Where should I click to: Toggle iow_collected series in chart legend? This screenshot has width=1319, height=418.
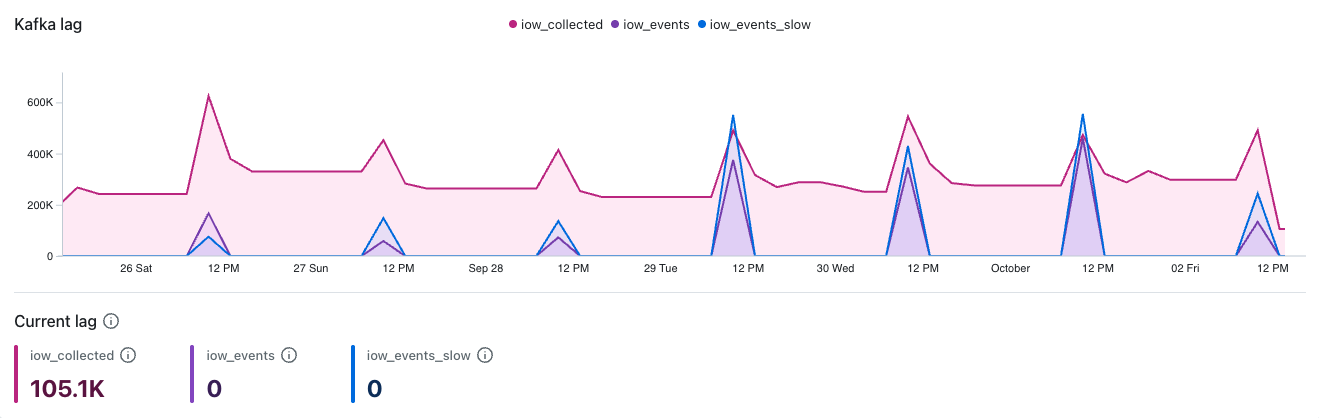pyautogui.click(x=556, y=25)
